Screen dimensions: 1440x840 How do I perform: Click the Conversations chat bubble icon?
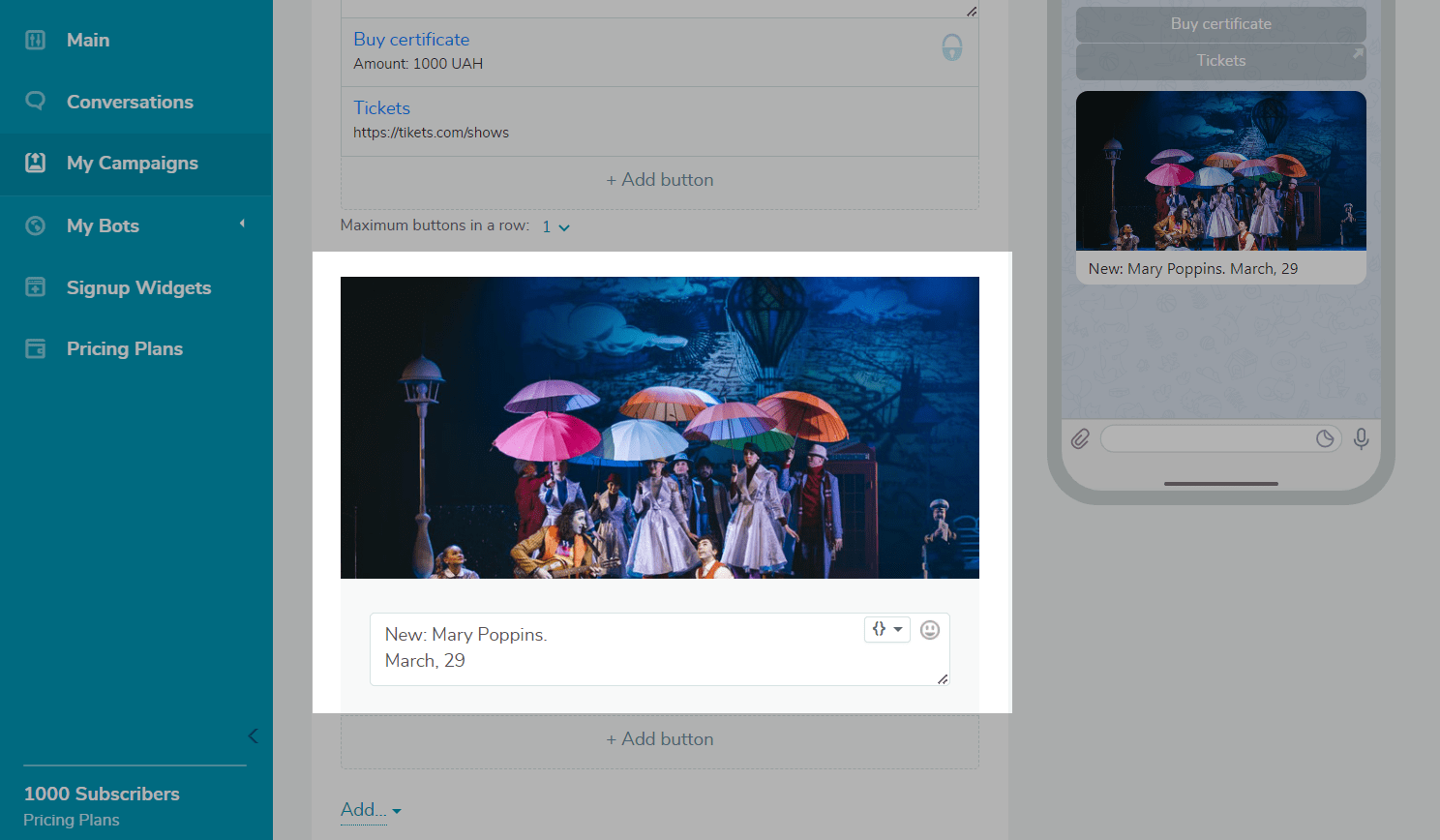tap(35, 101)
